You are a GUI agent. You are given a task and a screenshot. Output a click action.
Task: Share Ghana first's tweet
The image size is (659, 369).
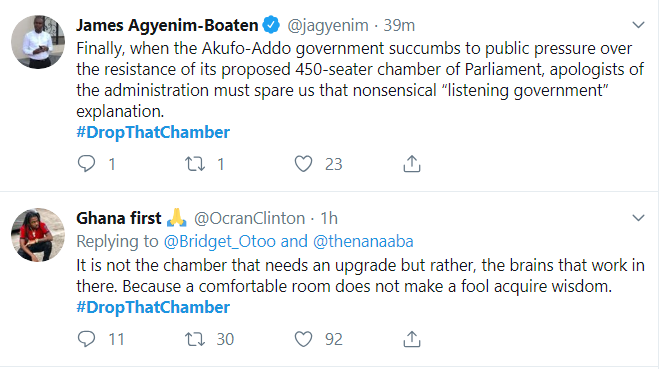coord(412,339)
